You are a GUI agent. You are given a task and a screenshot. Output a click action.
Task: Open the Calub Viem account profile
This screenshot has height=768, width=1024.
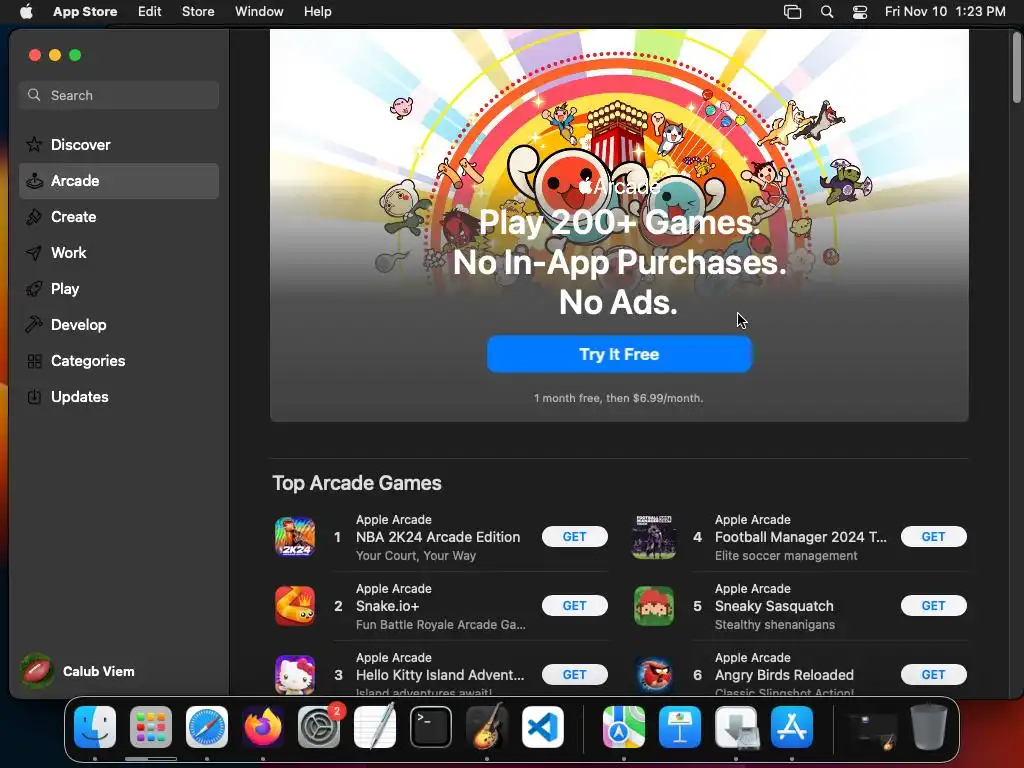78,671
